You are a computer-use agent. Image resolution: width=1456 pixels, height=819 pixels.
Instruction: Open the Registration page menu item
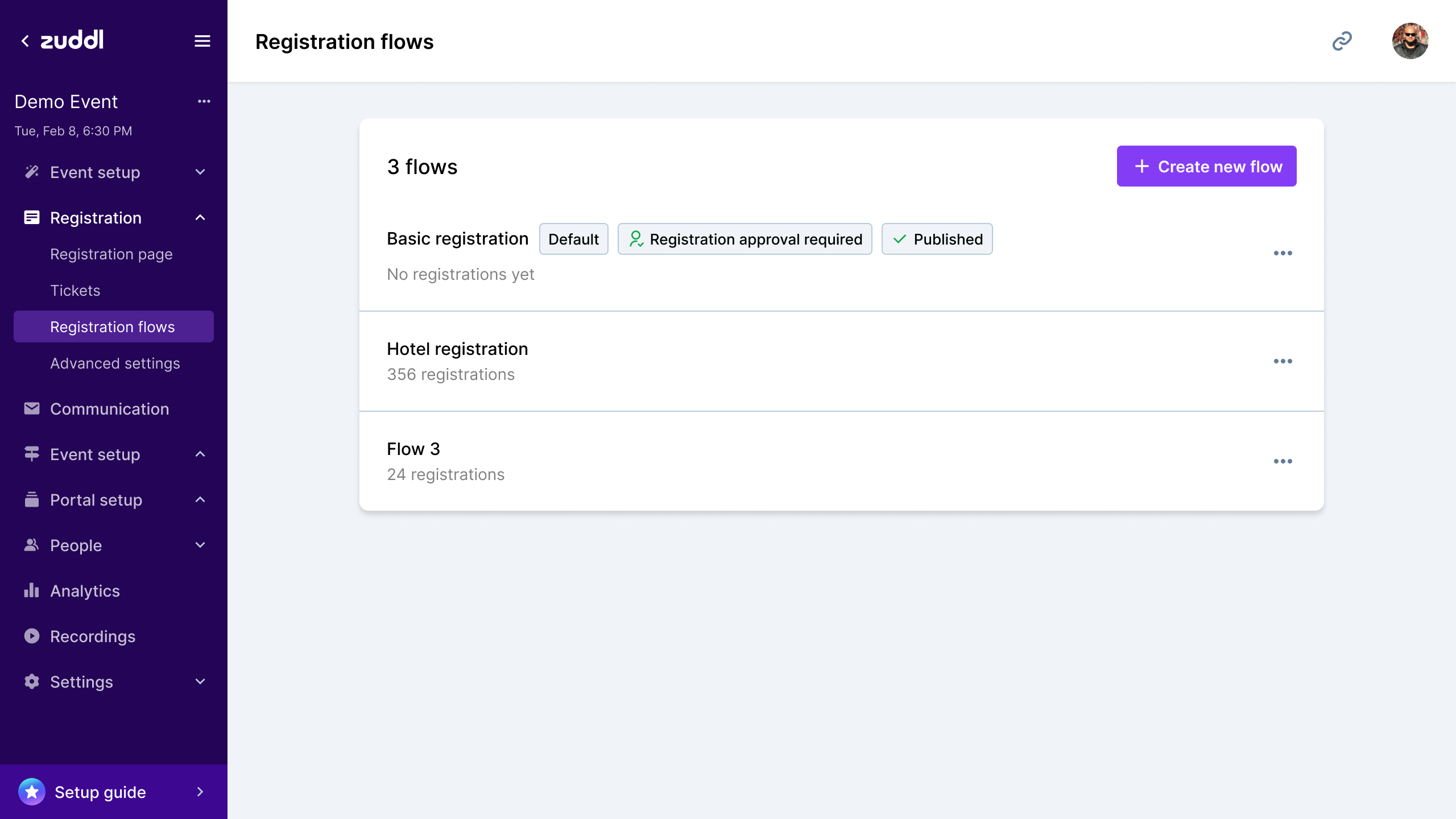(111, 254)
